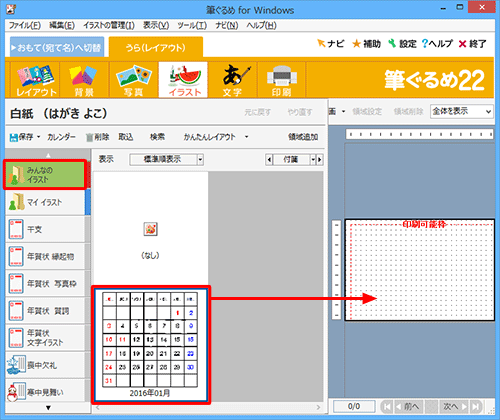The image size is (500, 420).
Task: Open the ヘルプ(H) menu
Action: tap(262, 26)
